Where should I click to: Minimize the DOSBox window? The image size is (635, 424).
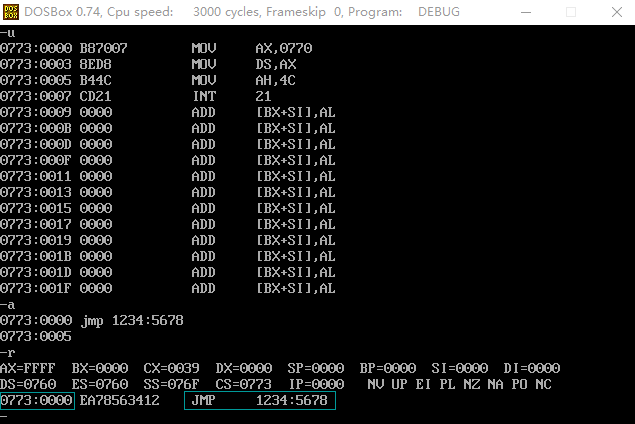click(x=526, y=12)
